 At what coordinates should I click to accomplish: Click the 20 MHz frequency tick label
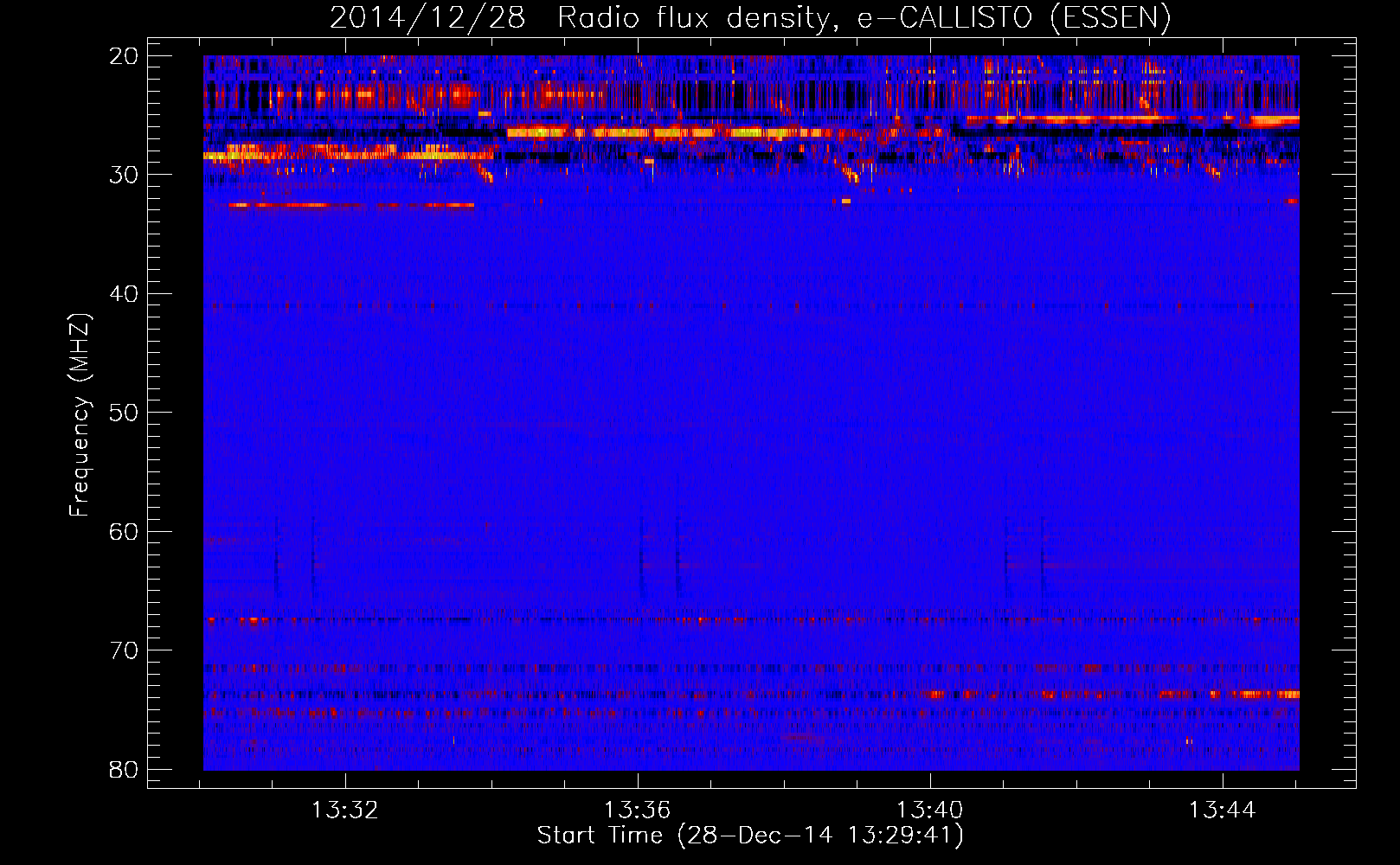125,56
